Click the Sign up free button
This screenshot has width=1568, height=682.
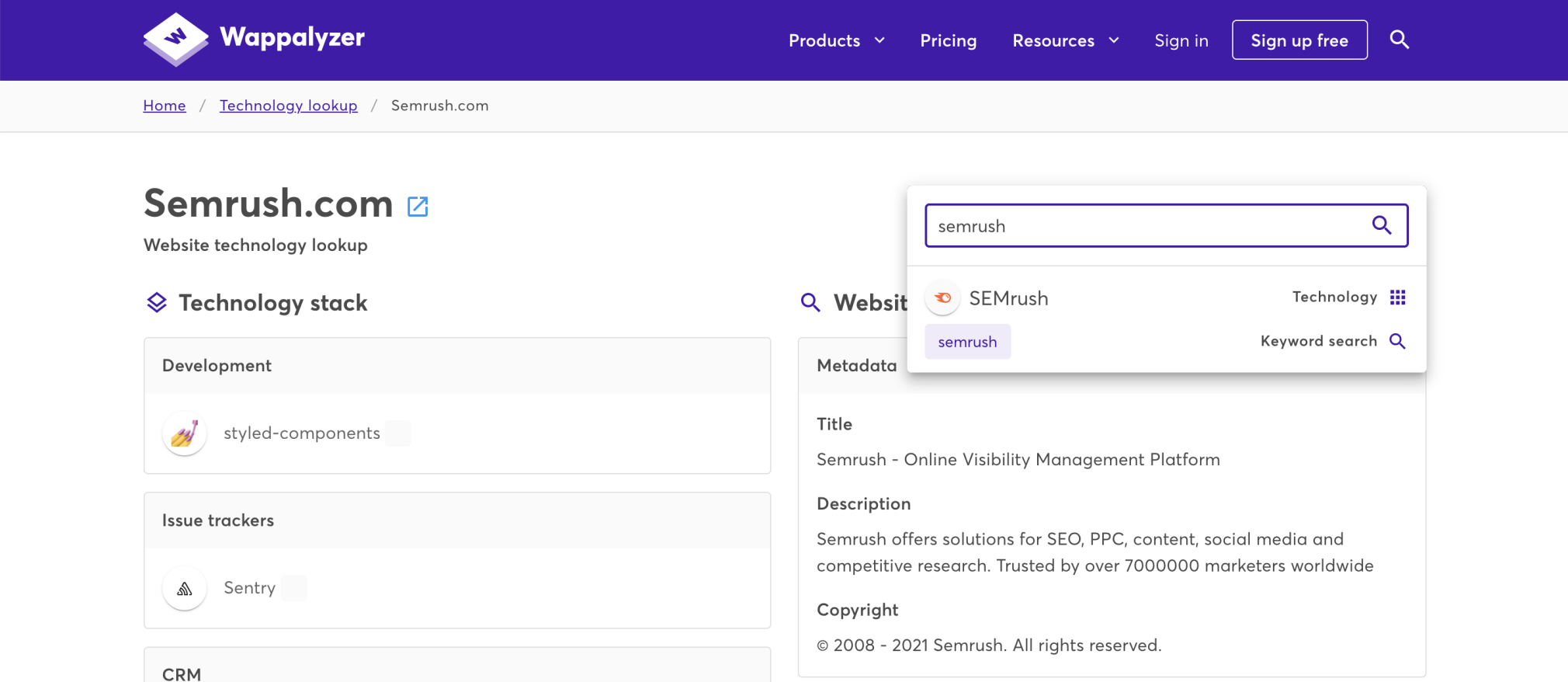coord(1299,40)
